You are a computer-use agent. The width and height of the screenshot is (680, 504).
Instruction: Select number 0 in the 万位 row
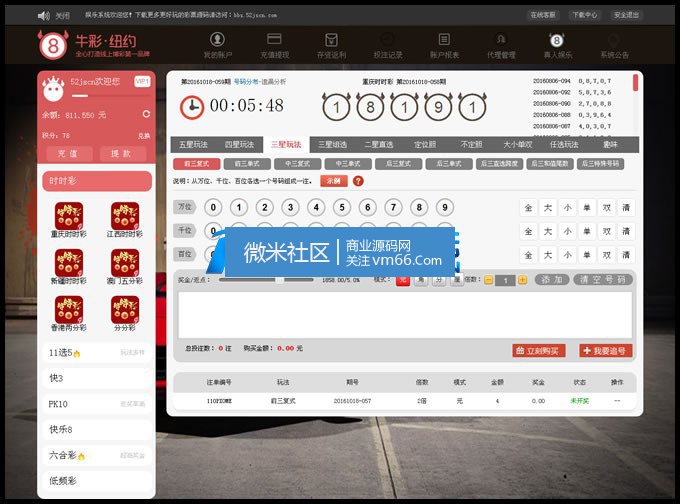point(213,207)
